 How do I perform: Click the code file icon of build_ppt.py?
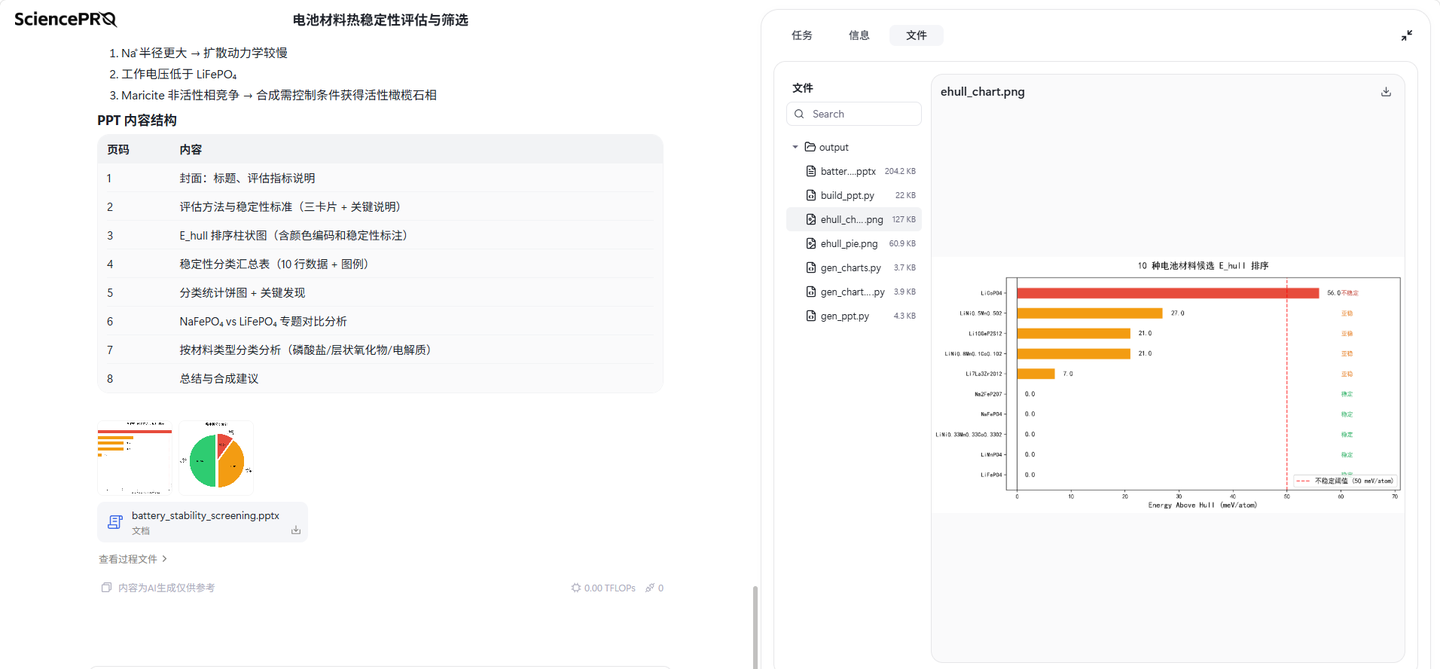coord(811,195)
